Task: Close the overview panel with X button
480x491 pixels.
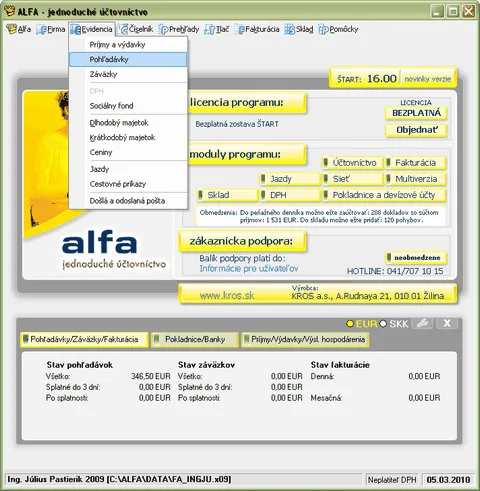Action: pyautogui.click(x=447, y=323)
